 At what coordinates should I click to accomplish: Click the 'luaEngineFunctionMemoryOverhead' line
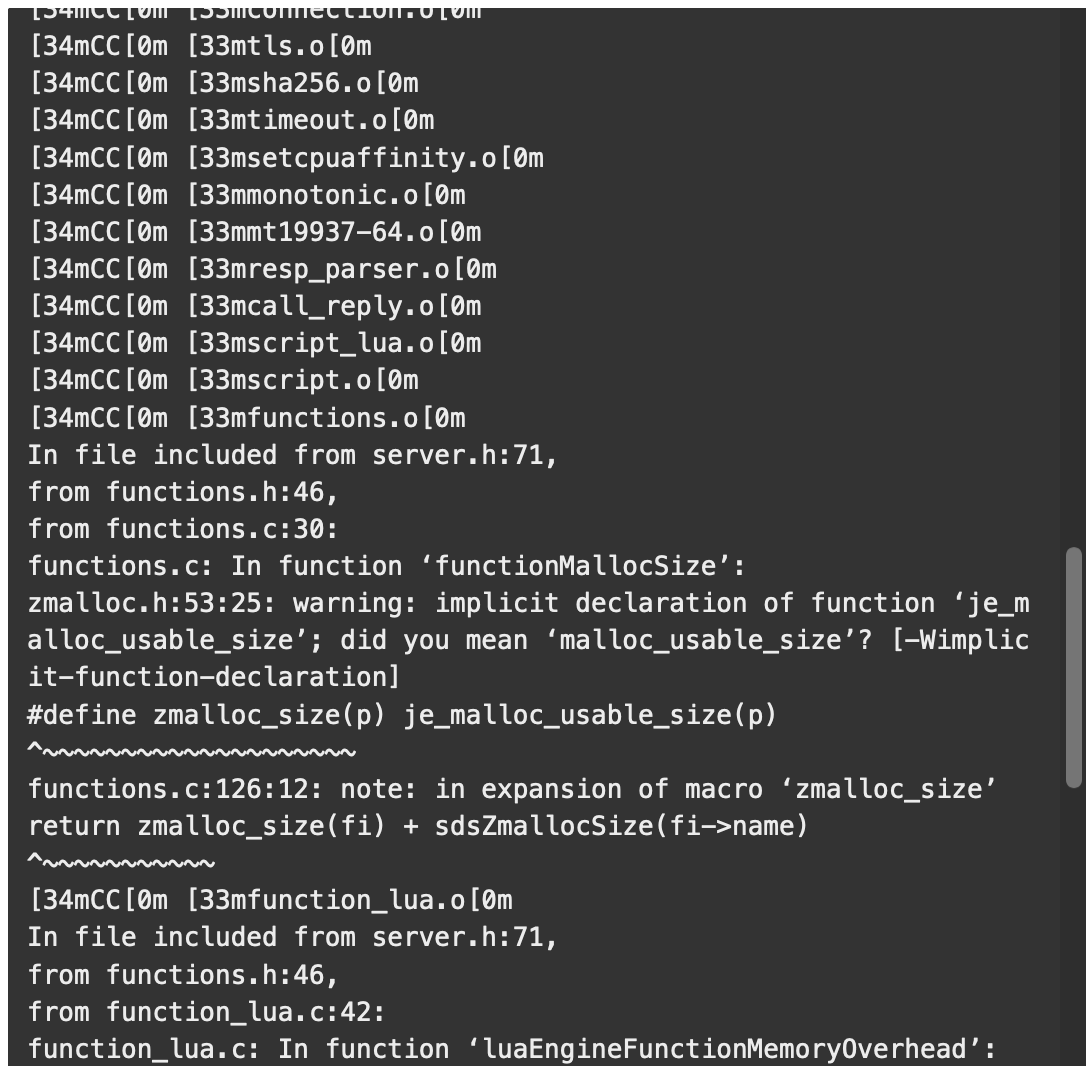pos(513,1049)
